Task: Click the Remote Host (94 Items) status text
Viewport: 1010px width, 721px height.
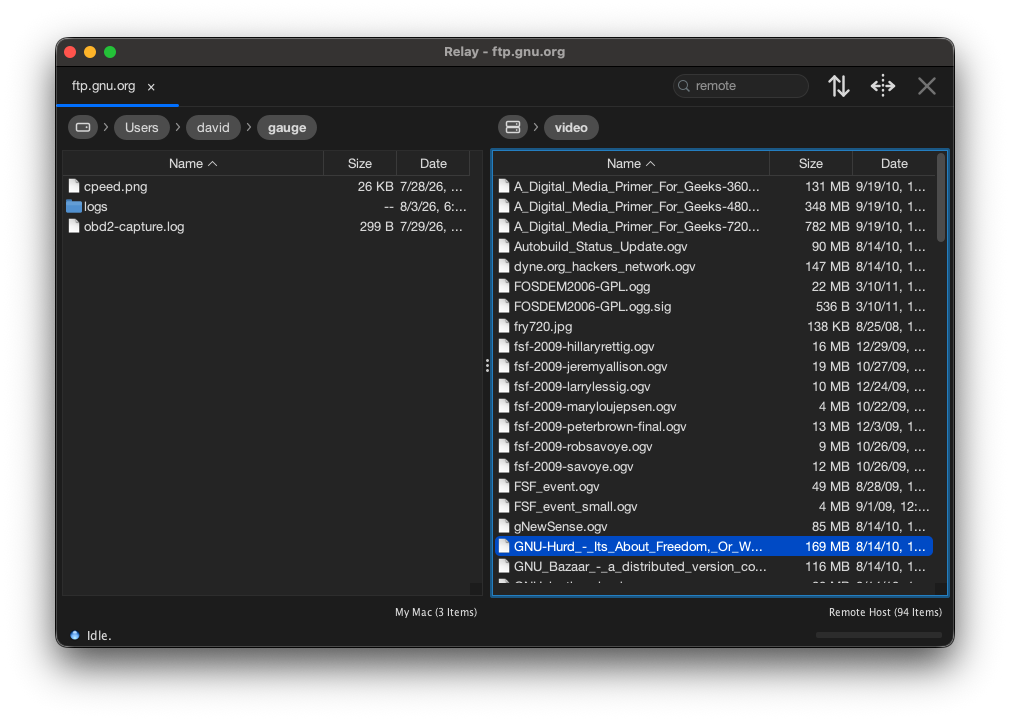Action: click(885, 612)
